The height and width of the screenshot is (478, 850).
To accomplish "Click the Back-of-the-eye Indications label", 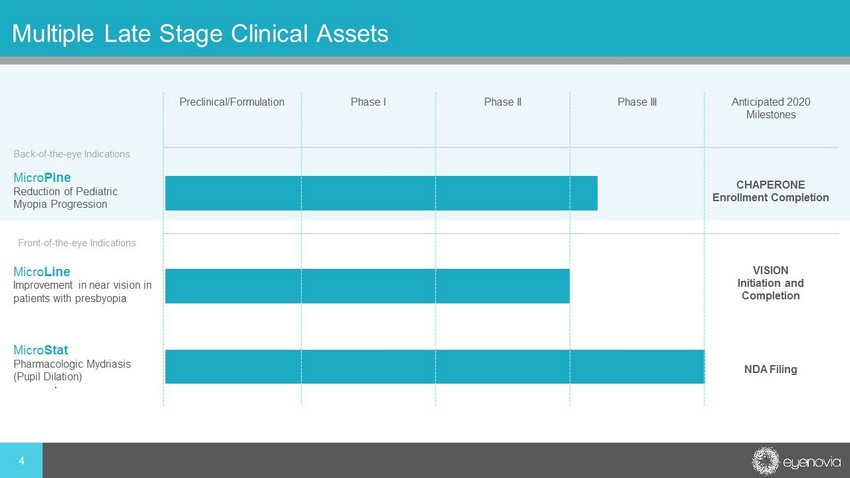I will point(72,154).
